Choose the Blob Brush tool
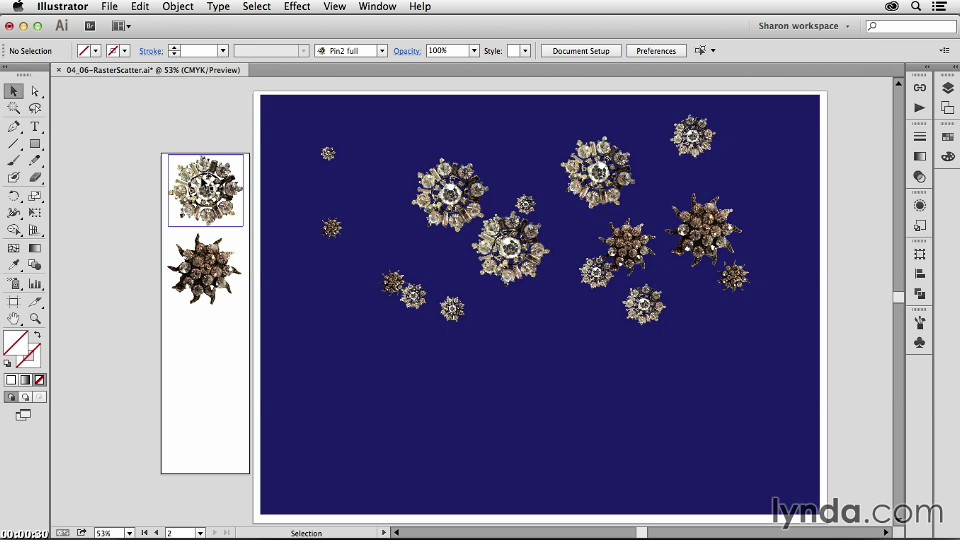960x540 pixels. pyautogui.click(x=13, y=178)
